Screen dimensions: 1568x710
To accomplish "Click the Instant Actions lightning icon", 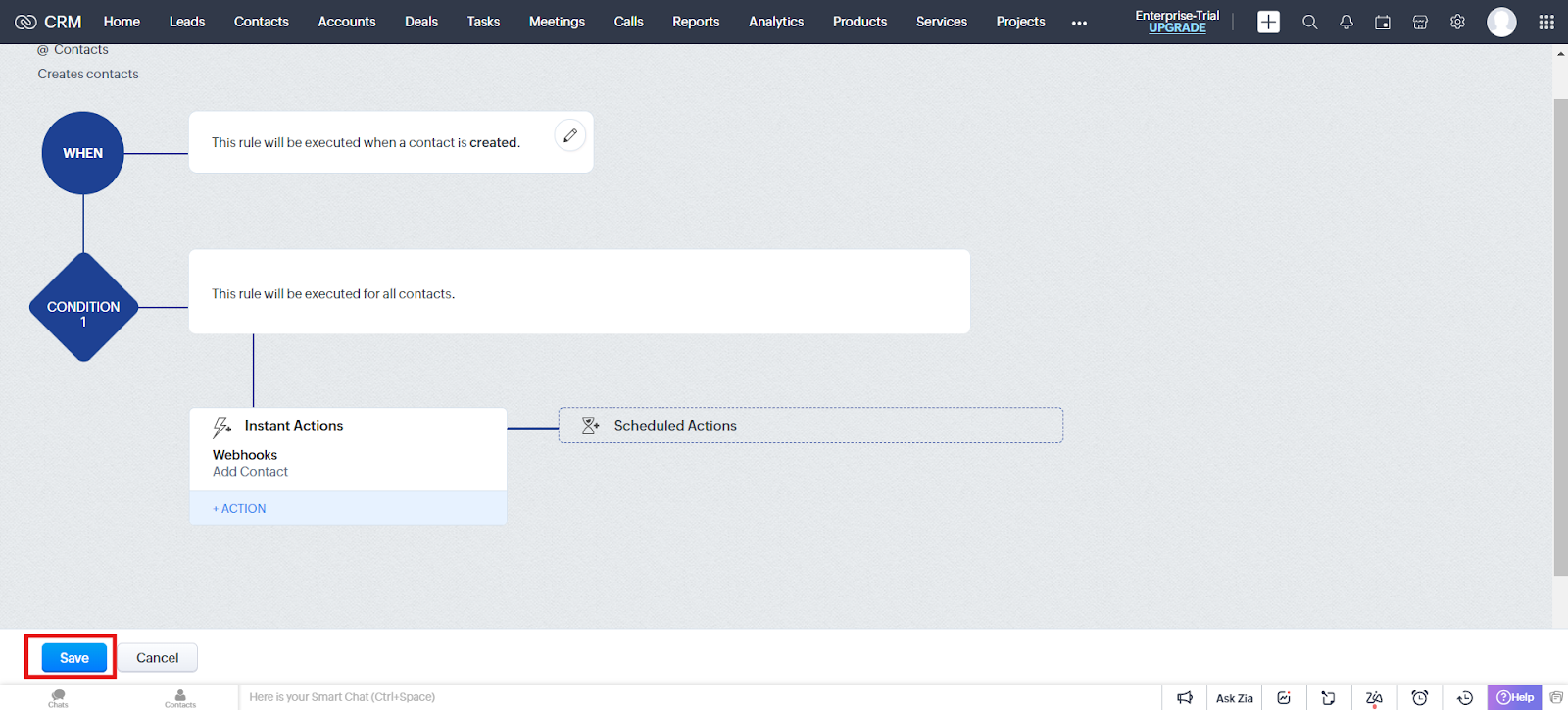I will 222,427.
